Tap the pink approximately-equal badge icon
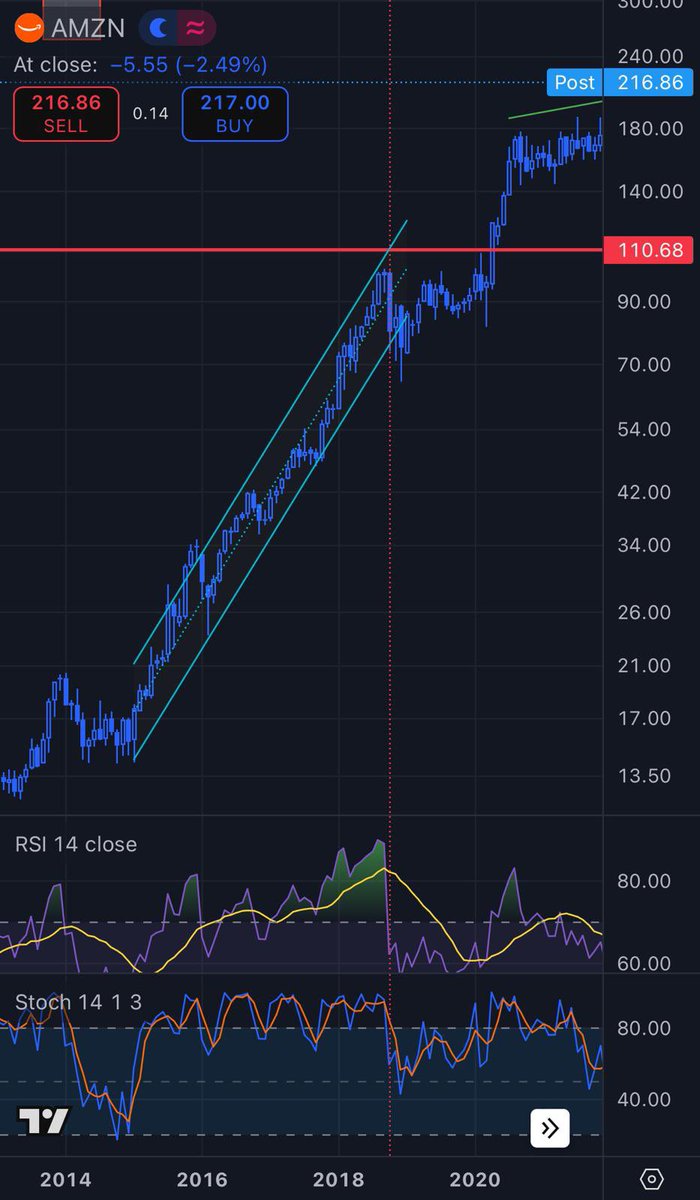700x1200 pixels. click(196, 28)
